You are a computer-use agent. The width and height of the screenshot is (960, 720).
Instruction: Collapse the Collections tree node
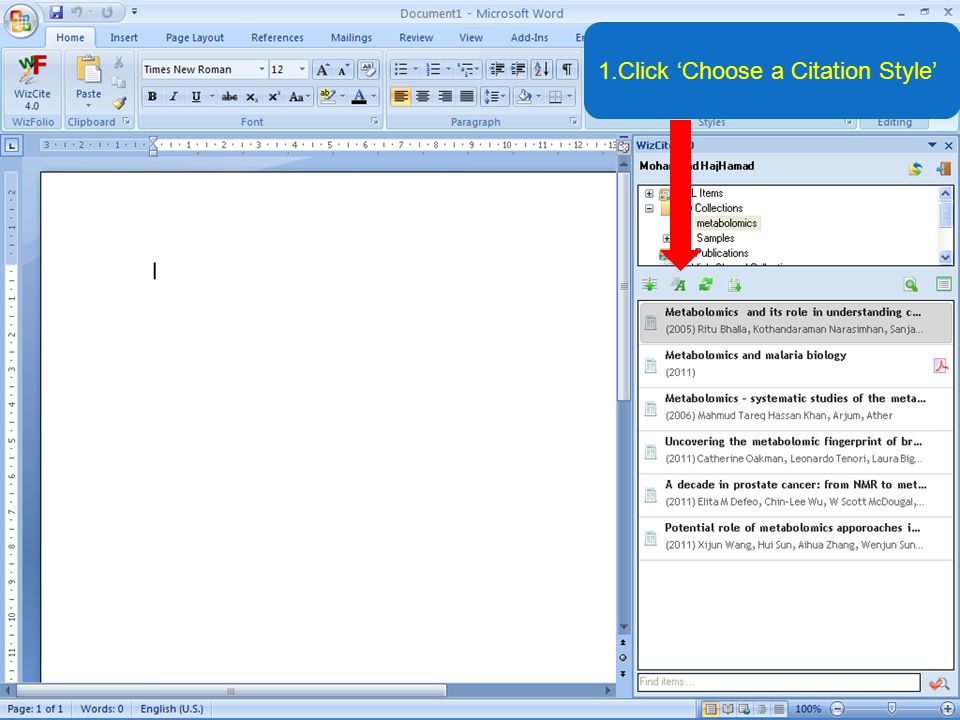coord(649,208)
